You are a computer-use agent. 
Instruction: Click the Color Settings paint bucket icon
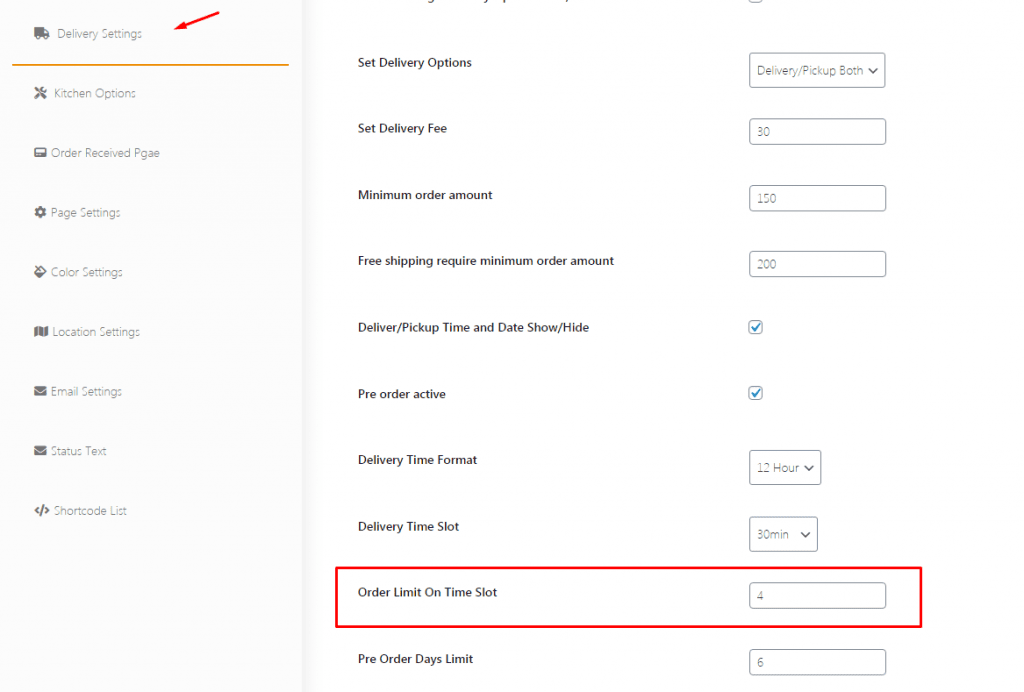40,272
